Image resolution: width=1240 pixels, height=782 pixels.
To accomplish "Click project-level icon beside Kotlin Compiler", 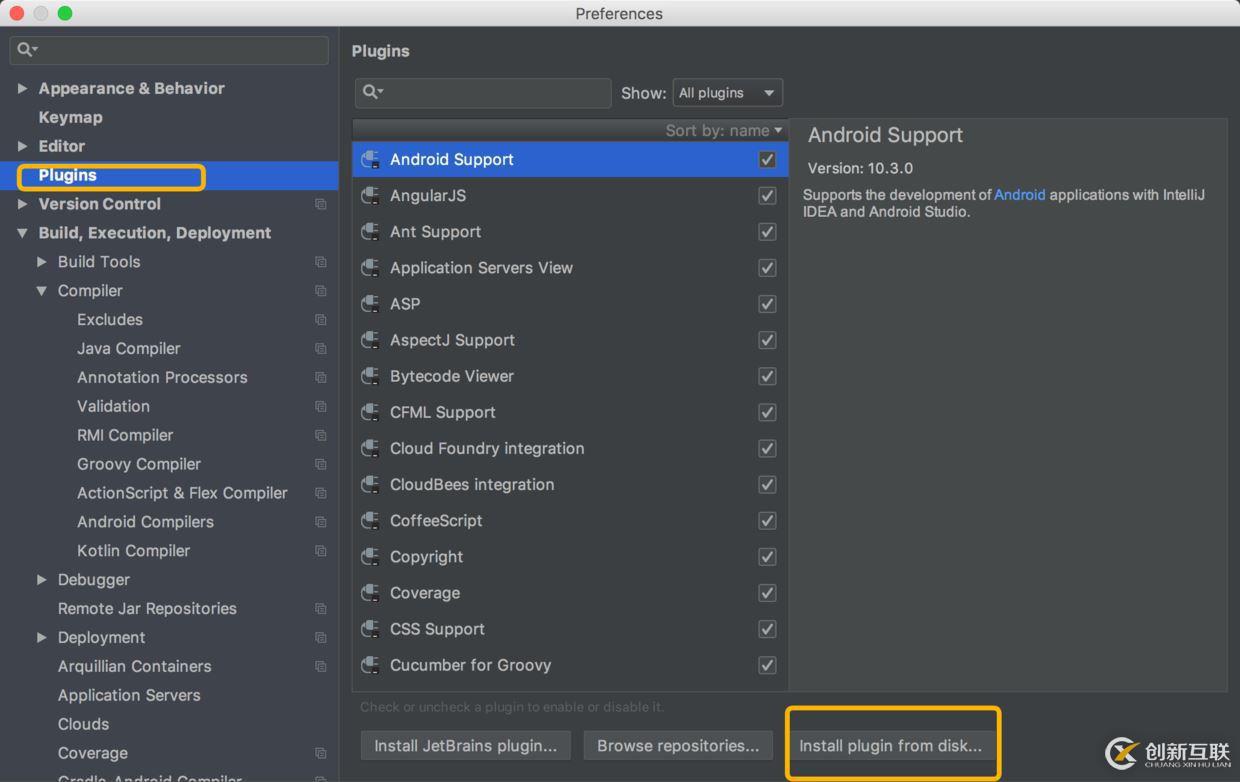I will tap(320, 551).
